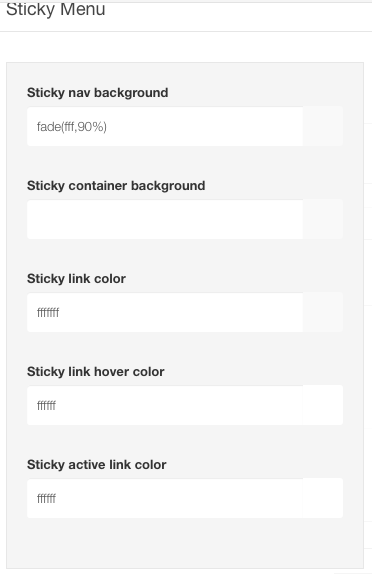Click the empty Sticky container background field

[165, 219]
